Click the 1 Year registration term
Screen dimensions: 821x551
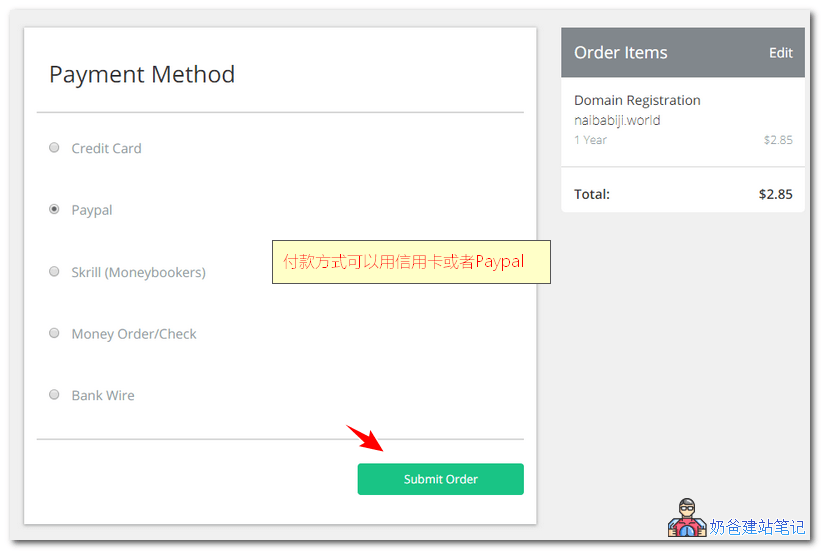(x=590, y=140)
